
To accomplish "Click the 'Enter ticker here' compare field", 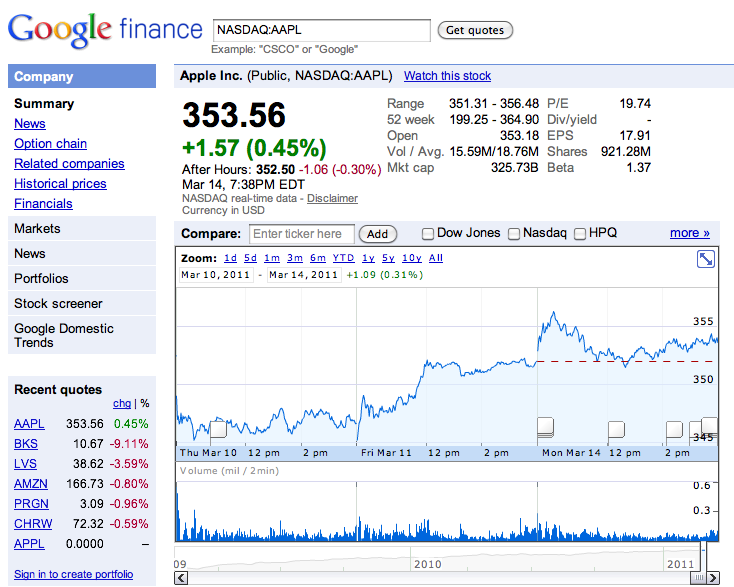I will [x=301, y=234].
